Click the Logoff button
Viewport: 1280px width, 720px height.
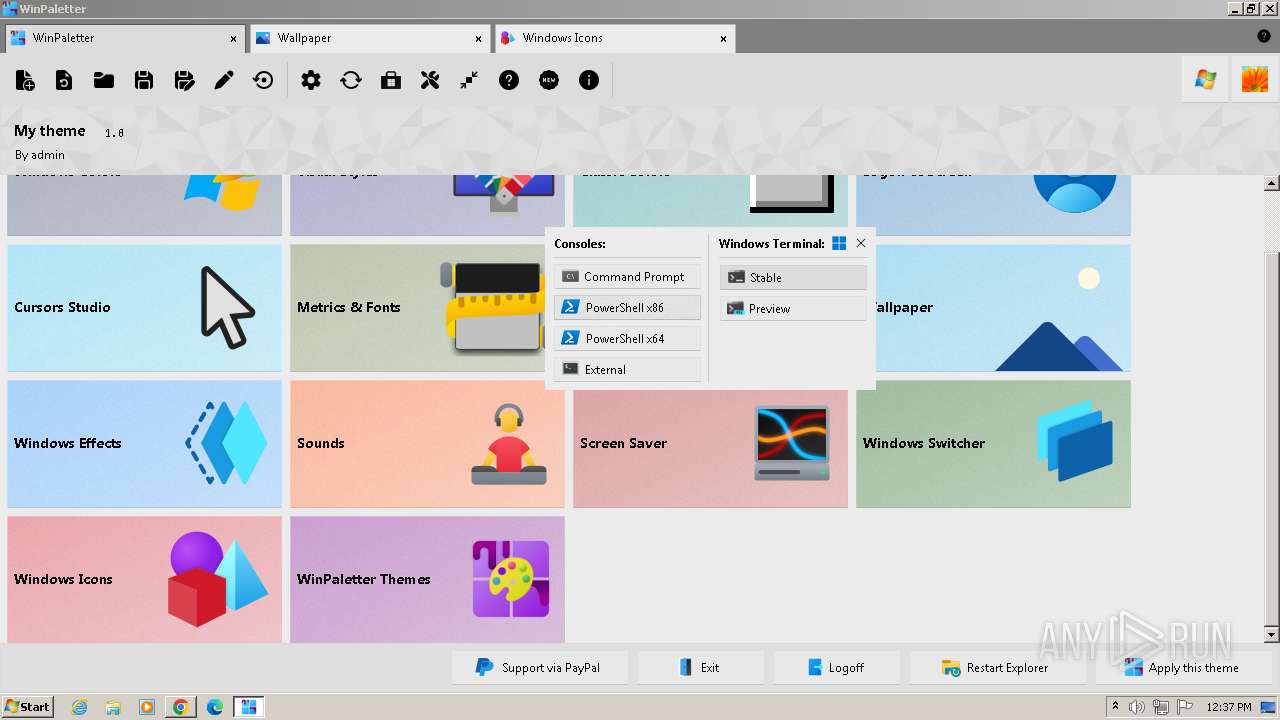point(837,667)
